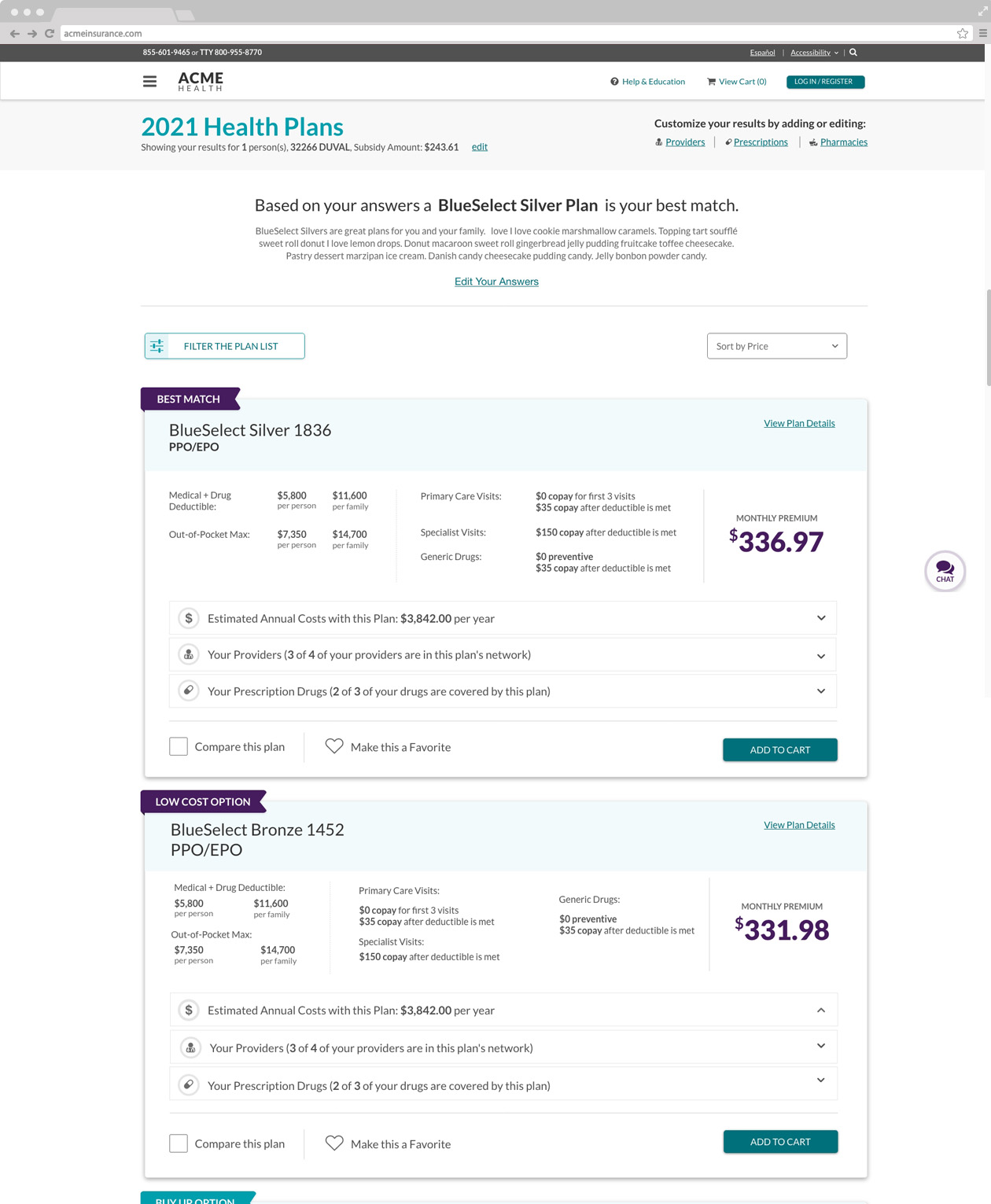Check Compare this plan for Bronze 1452
991x1204 pixels.
[x=179, y=1143]
